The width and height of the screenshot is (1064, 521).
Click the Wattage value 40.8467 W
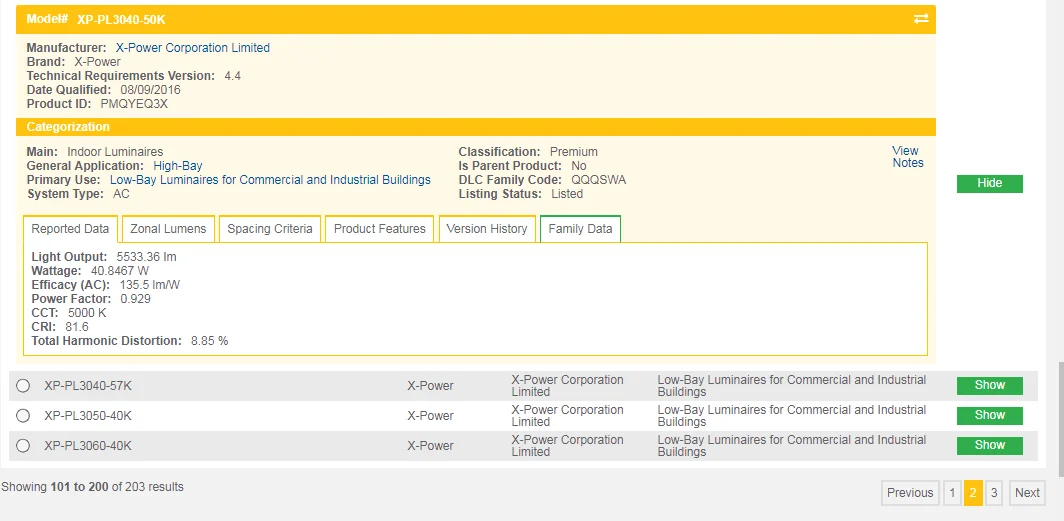pos(120,271)
